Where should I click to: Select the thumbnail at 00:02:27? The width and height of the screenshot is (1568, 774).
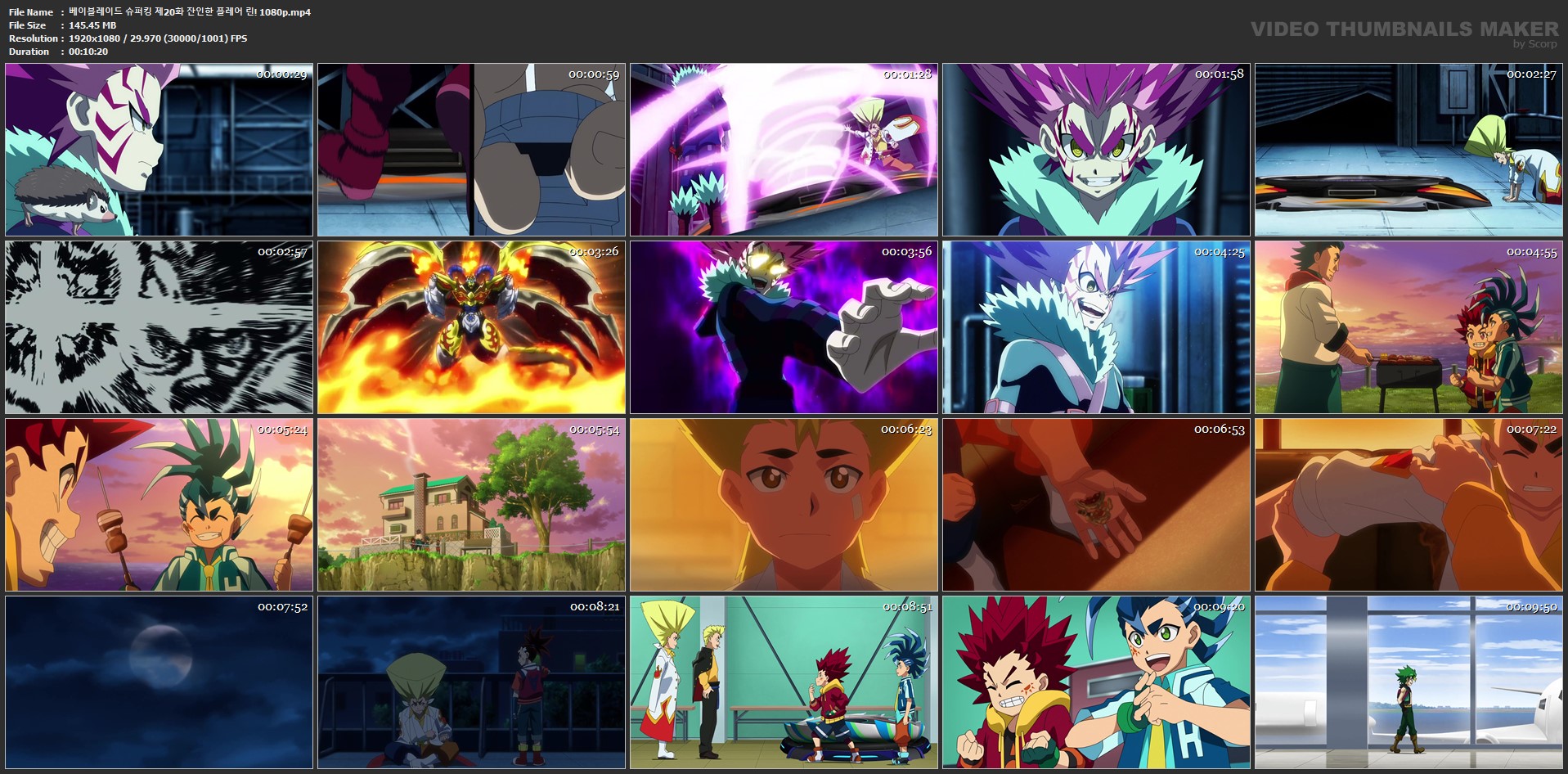click(x=1409, y=151)
